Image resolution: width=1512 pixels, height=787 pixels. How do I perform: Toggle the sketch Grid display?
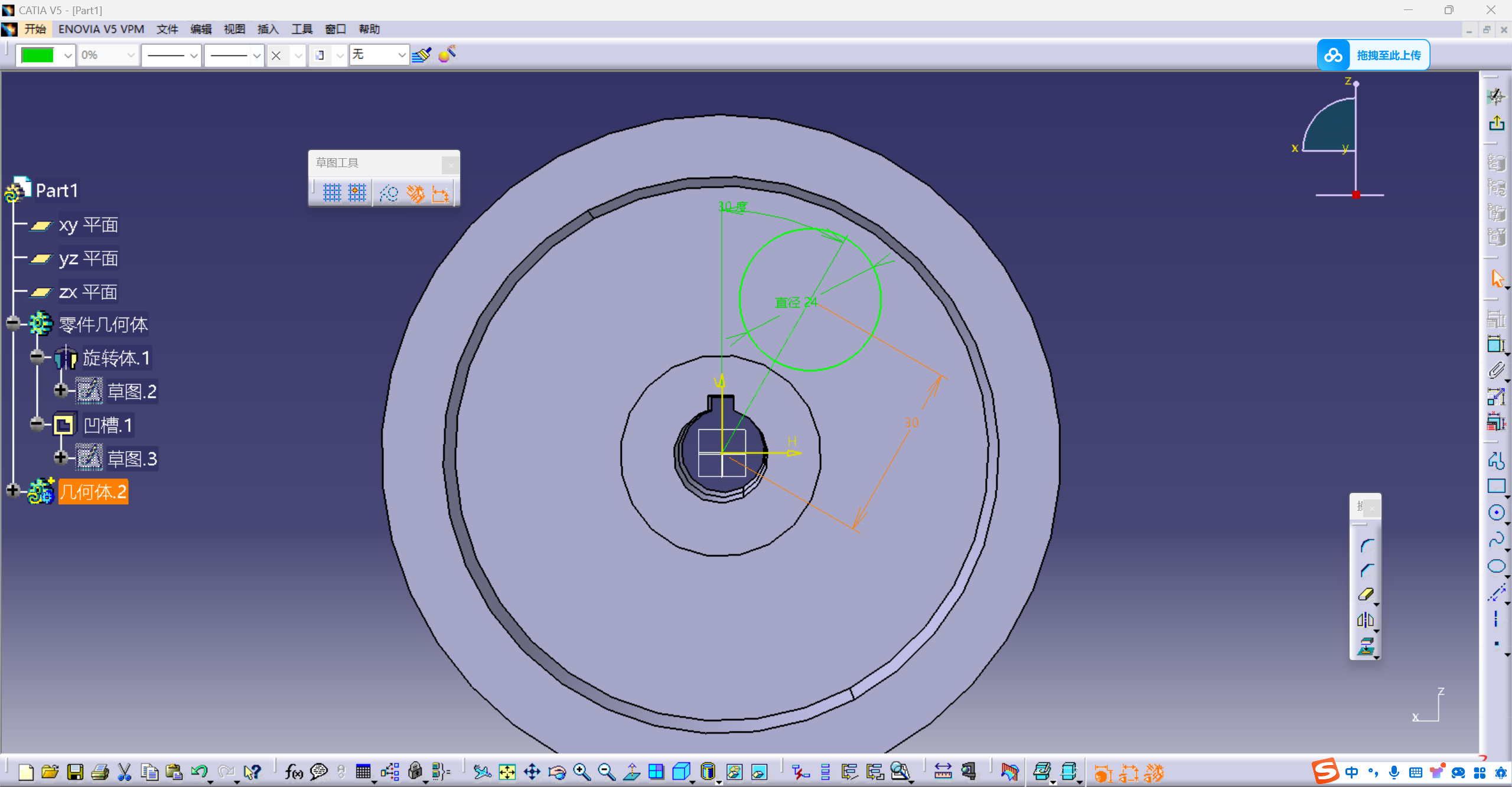[332, 192]
